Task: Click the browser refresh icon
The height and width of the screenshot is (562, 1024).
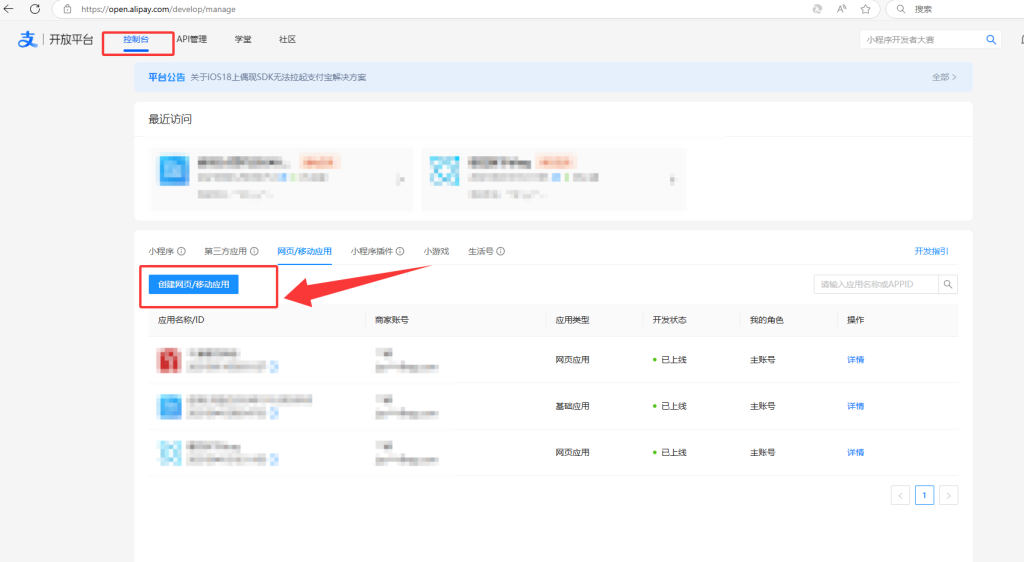Action: click(x=35, y=9)
